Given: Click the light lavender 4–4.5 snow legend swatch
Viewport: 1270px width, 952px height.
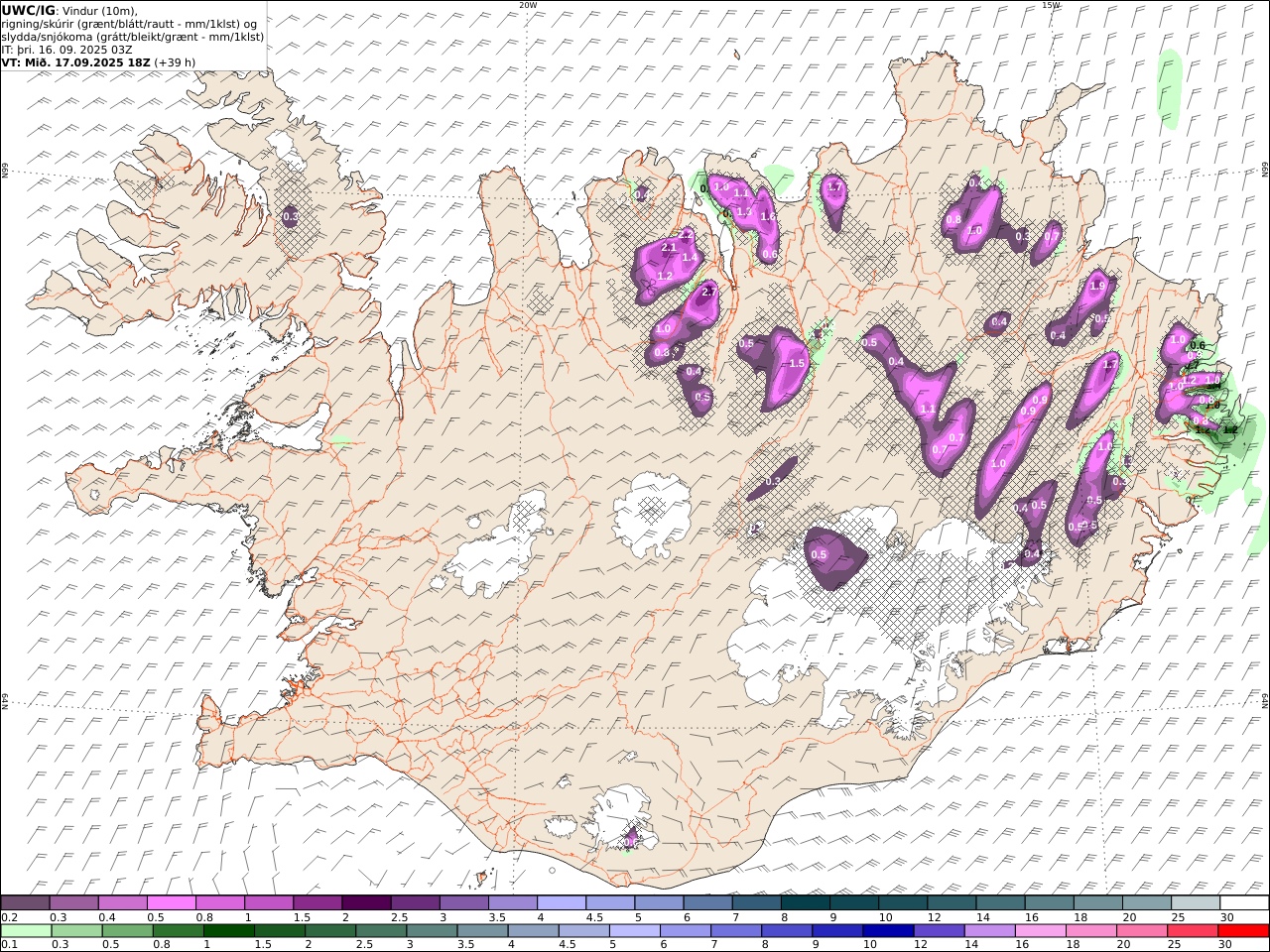Looking at the screenshot, I should [x=562, y=902].
